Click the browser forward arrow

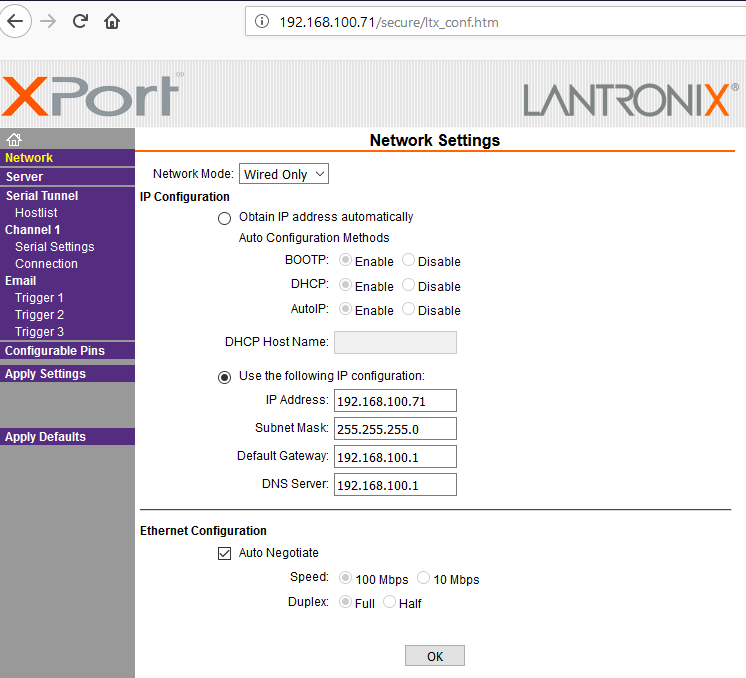(x=48, y=21)
